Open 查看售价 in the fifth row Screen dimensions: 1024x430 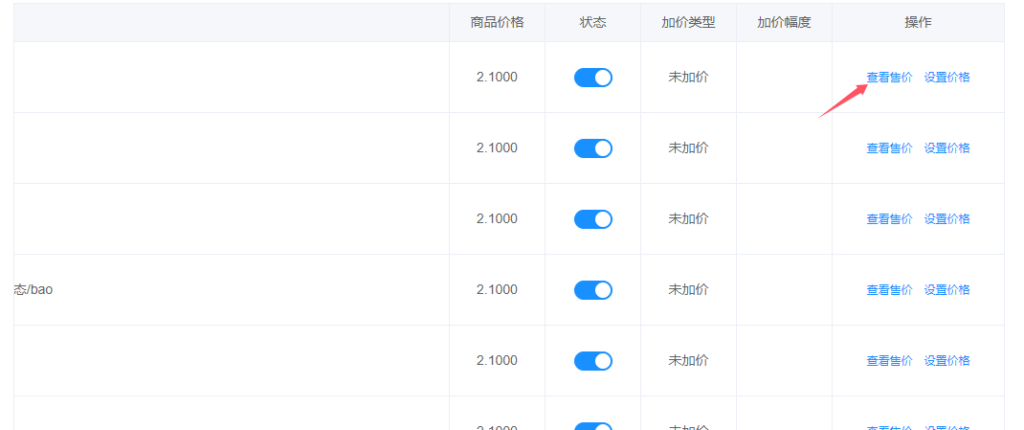[889, 361]
